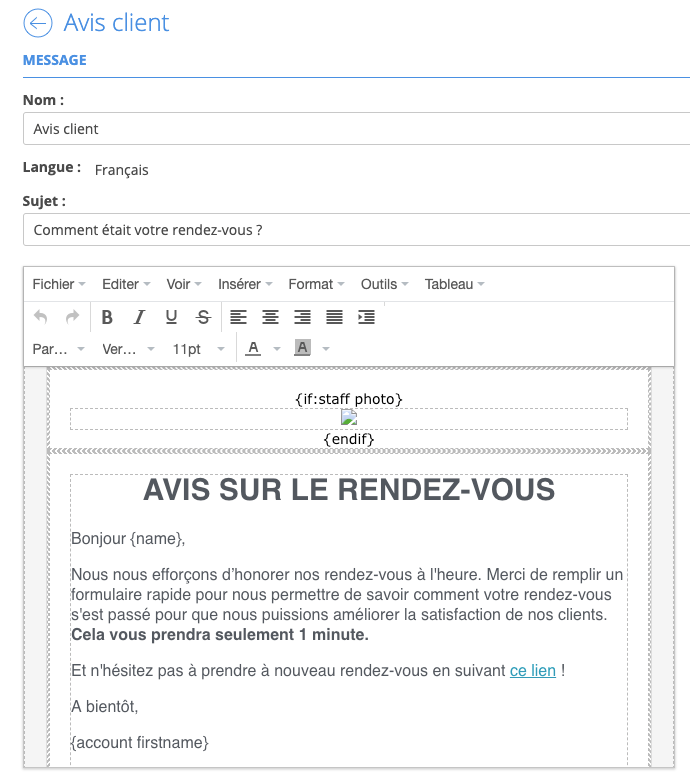Image resolution: width=690 pixels, height=779 pixels.
Task: Toggle italic formatting
Action: click(139, 317)
